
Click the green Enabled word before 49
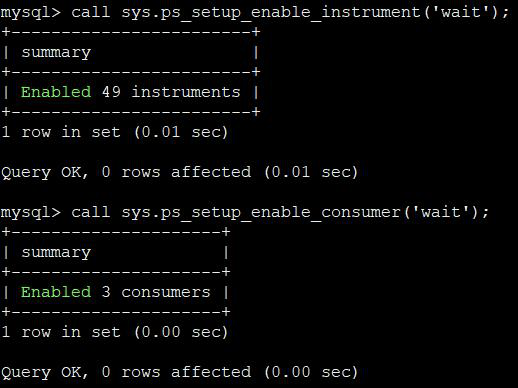56,92
